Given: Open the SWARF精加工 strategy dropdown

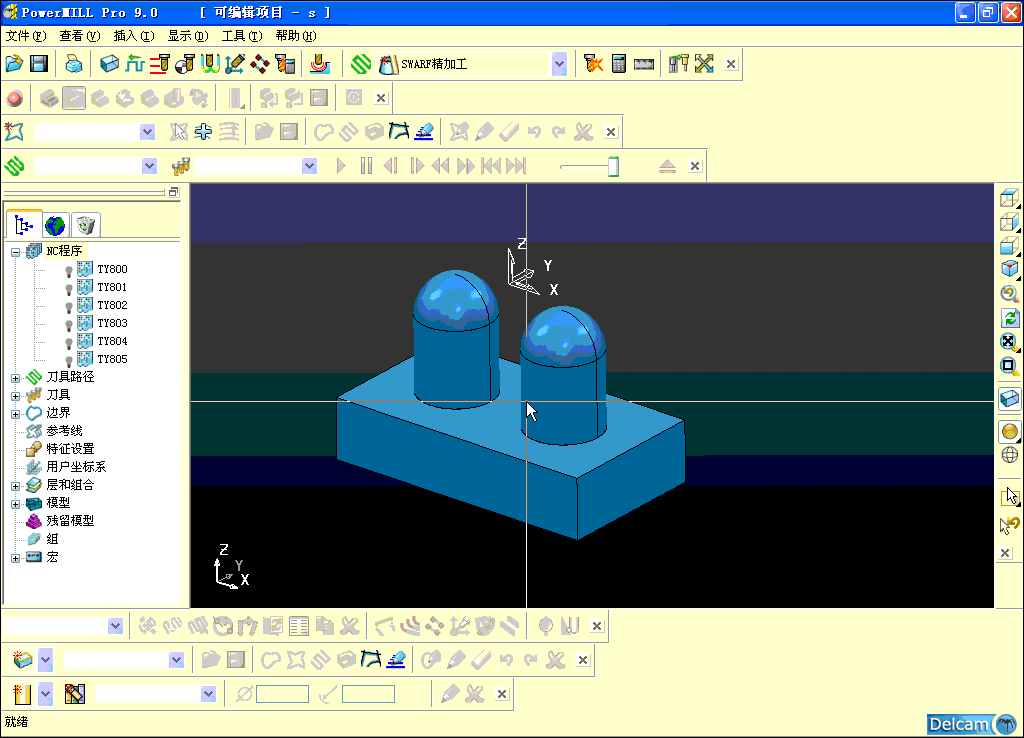Looking at the screenshot, I should click(x=559, y=64).
